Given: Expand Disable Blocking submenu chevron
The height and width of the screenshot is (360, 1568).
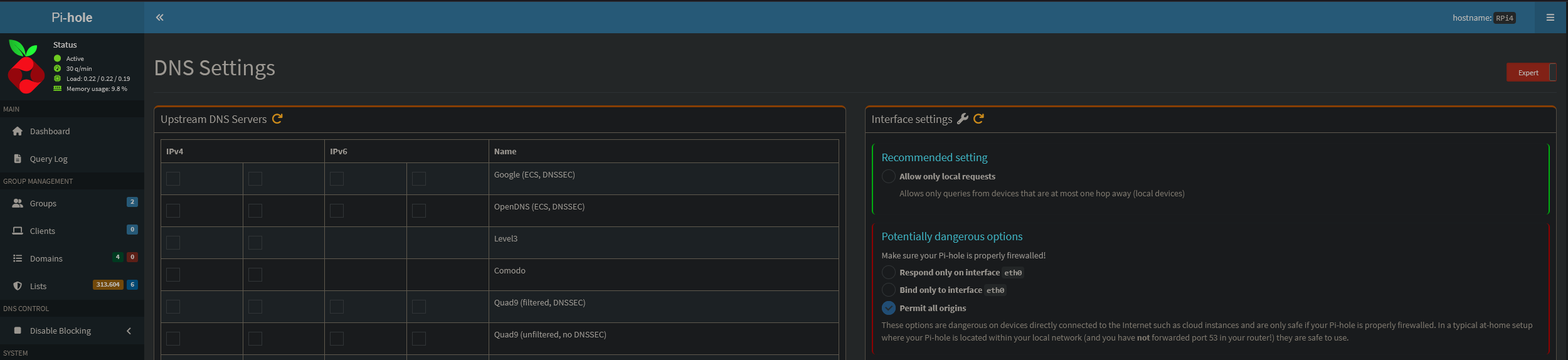Looking at the screenshot, I should coord(129,331).
